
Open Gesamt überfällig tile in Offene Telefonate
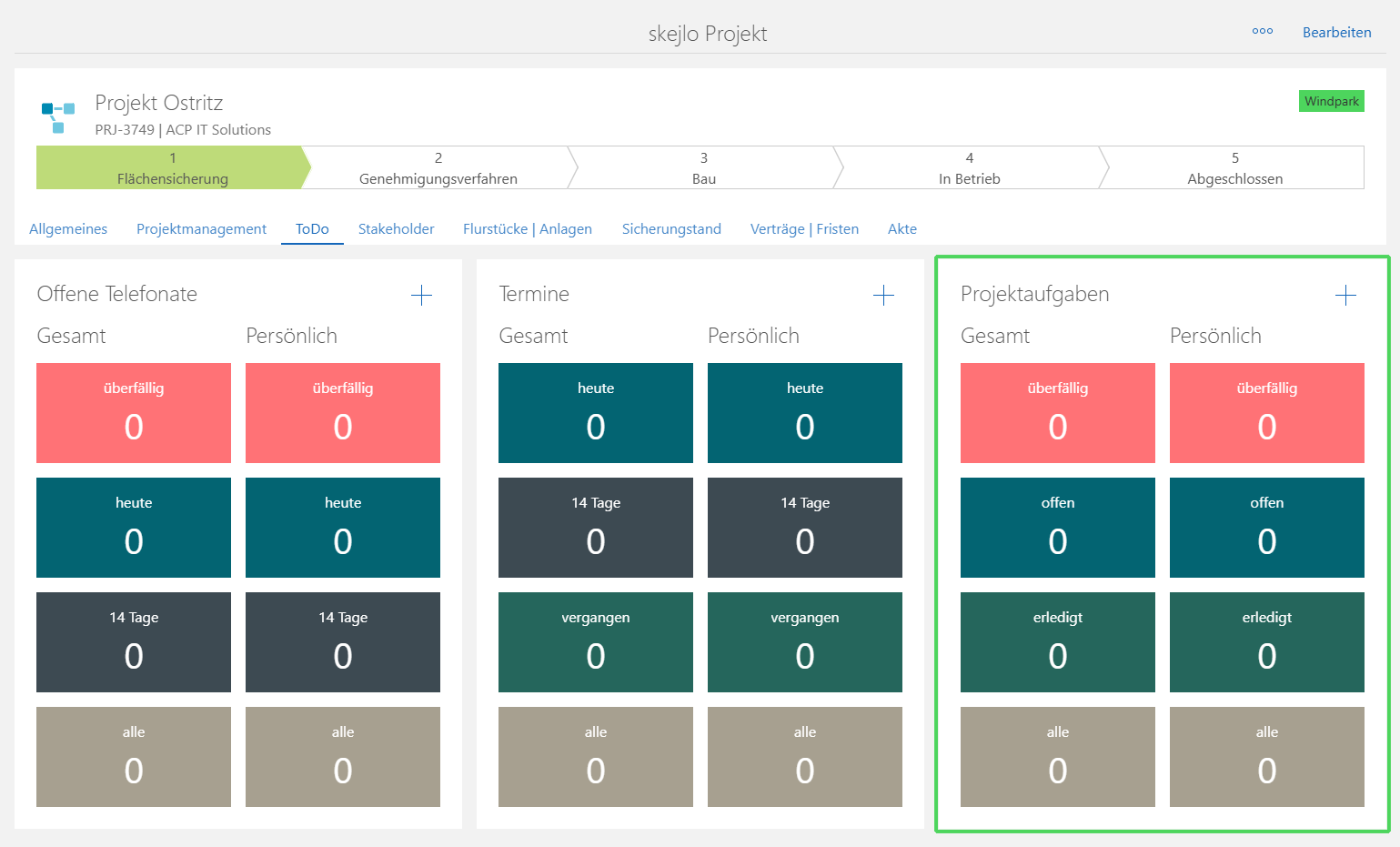pyautogui.click(x=134, y=413)
